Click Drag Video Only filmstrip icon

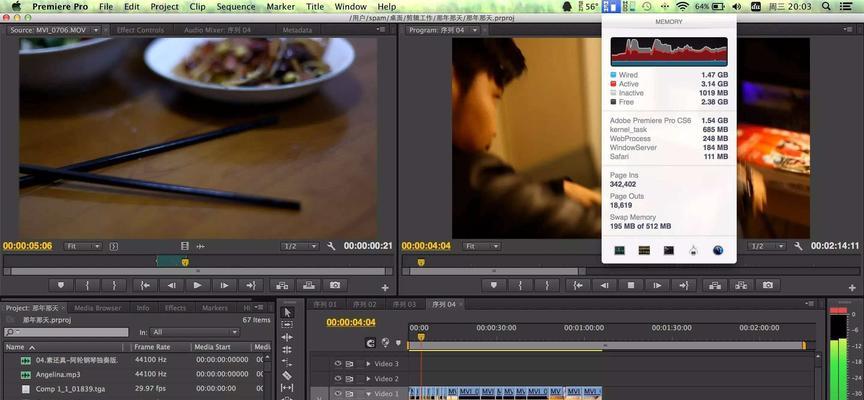(x=185, y=246)
